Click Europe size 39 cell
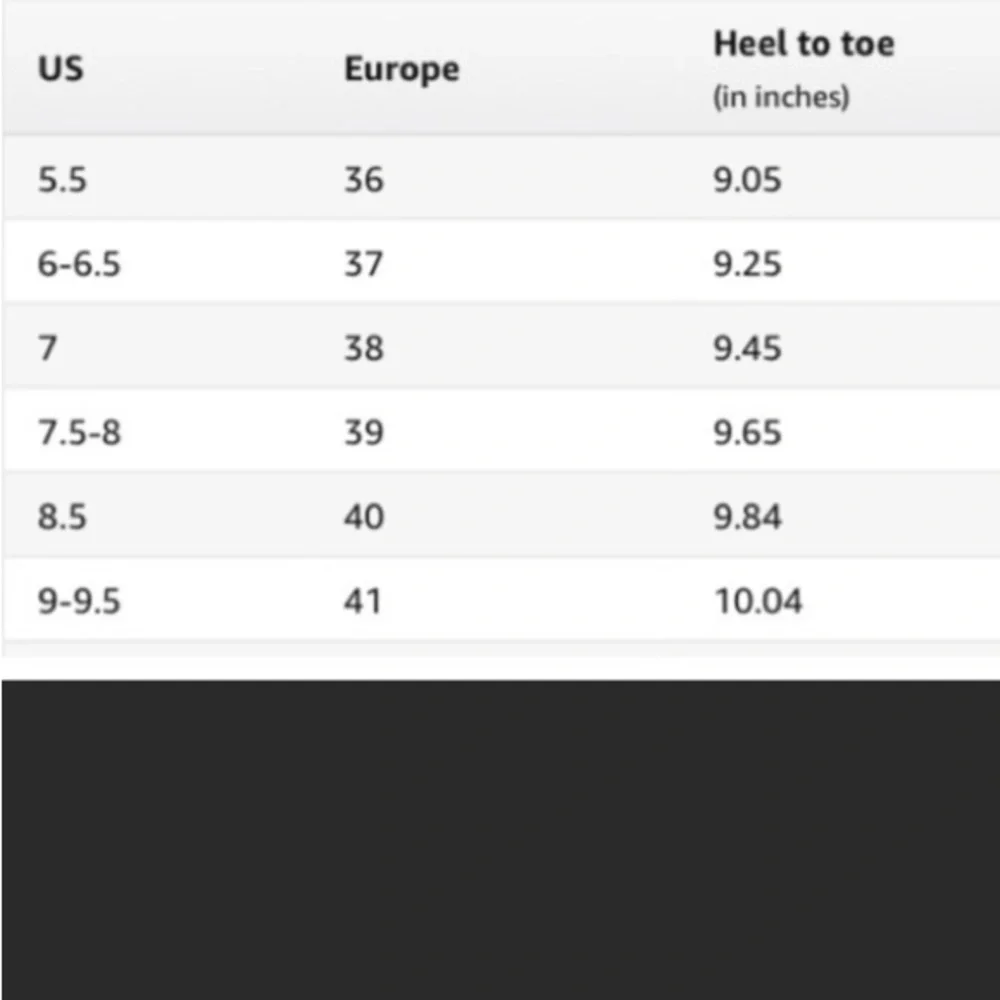 [x=364, y=432]
